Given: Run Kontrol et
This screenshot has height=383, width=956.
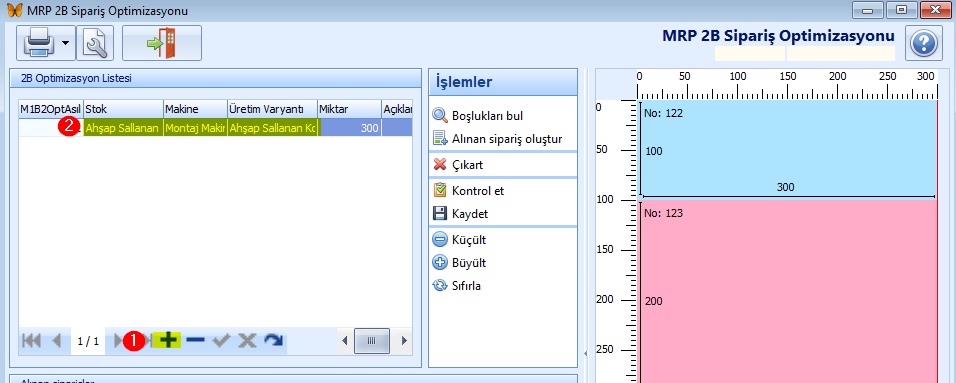Looking at the screenshot, I should [468, 190].
